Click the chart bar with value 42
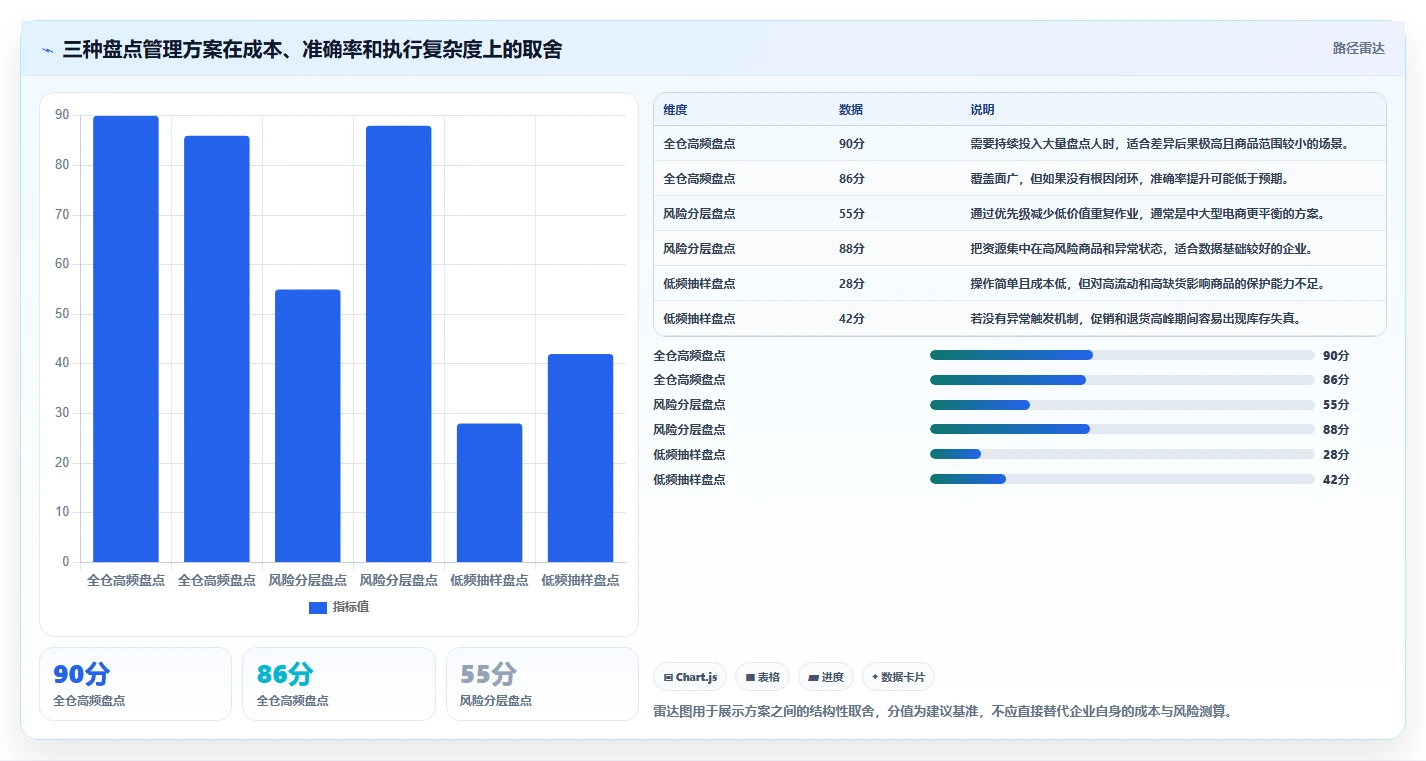The image size is (1426, 761). [581, 458]
